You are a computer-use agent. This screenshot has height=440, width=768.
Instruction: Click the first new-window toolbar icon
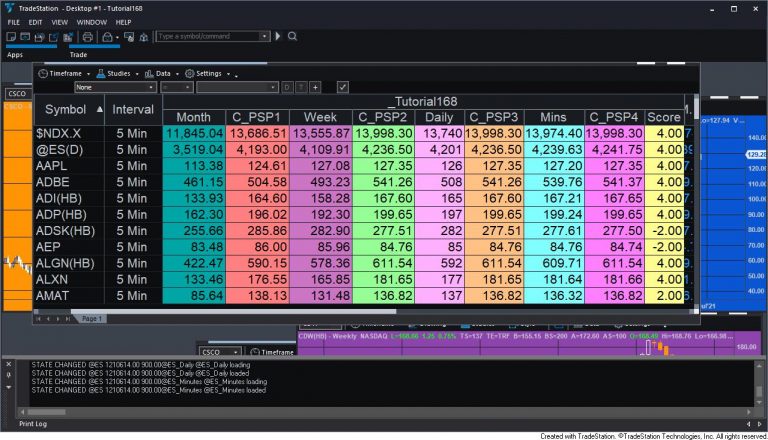11,36
